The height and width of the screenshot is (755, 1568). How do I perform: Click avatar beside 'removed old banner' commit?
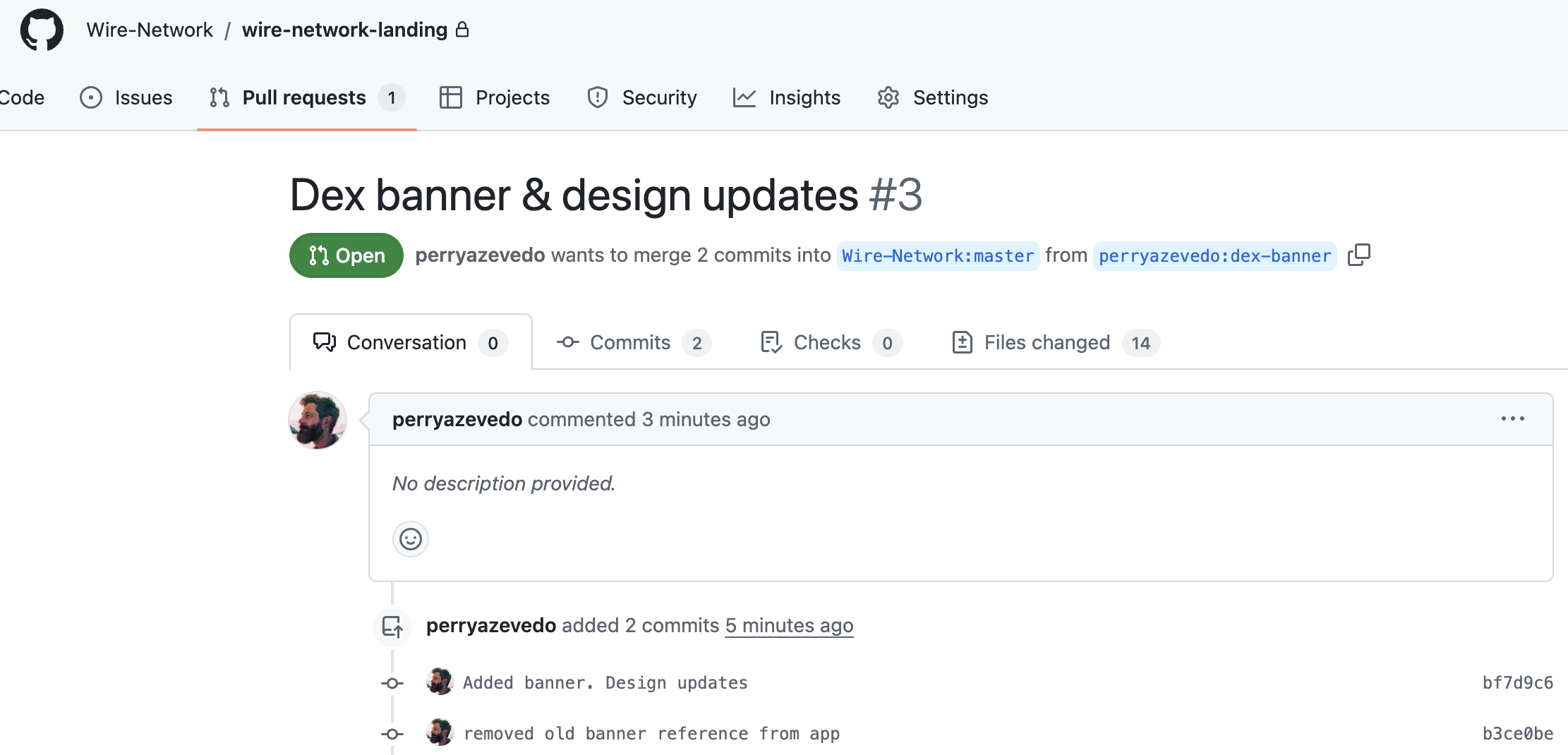[440, 732]
